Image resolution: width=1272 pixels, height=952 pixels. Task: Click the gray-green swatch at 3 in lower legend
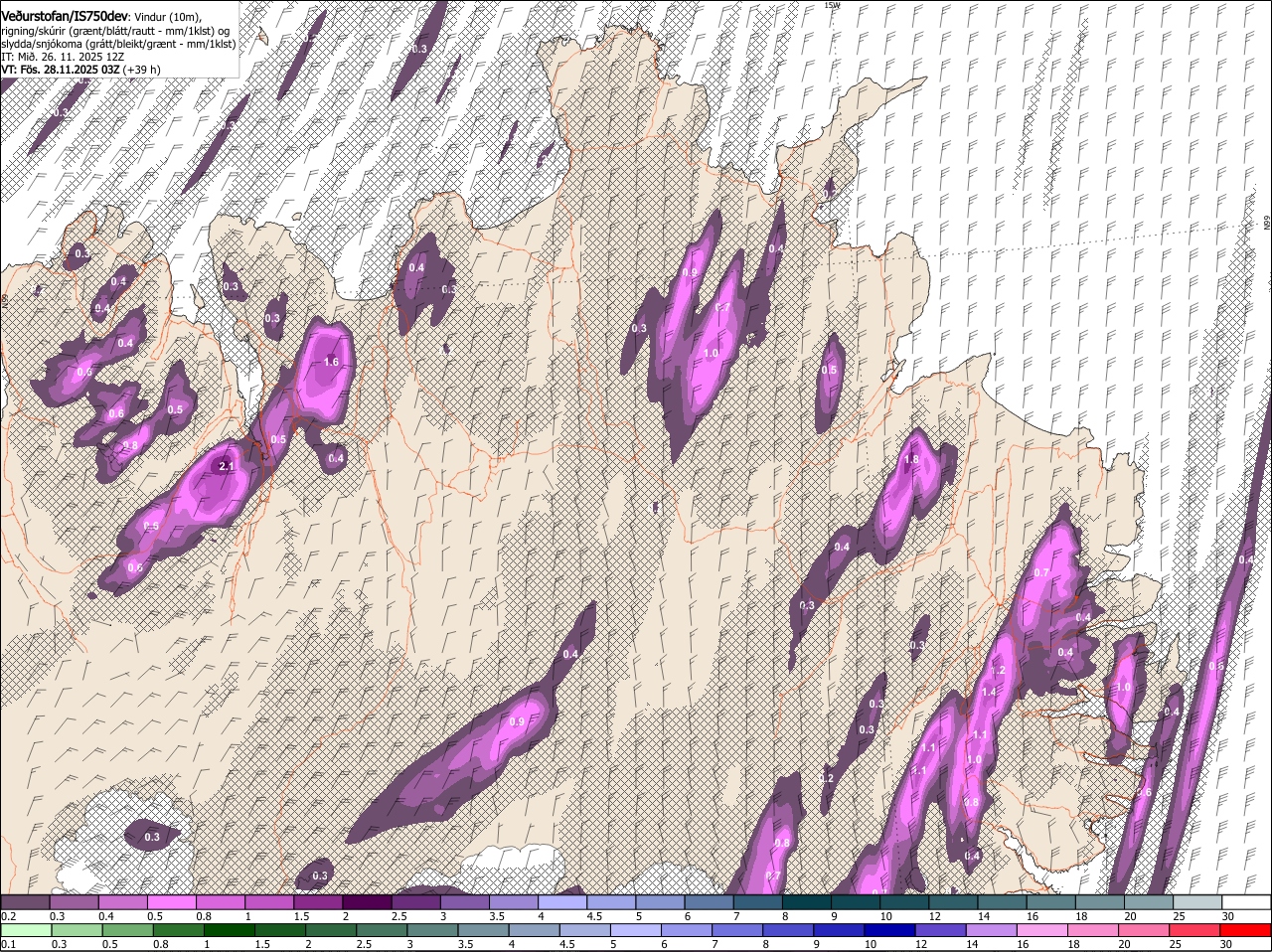432,930
